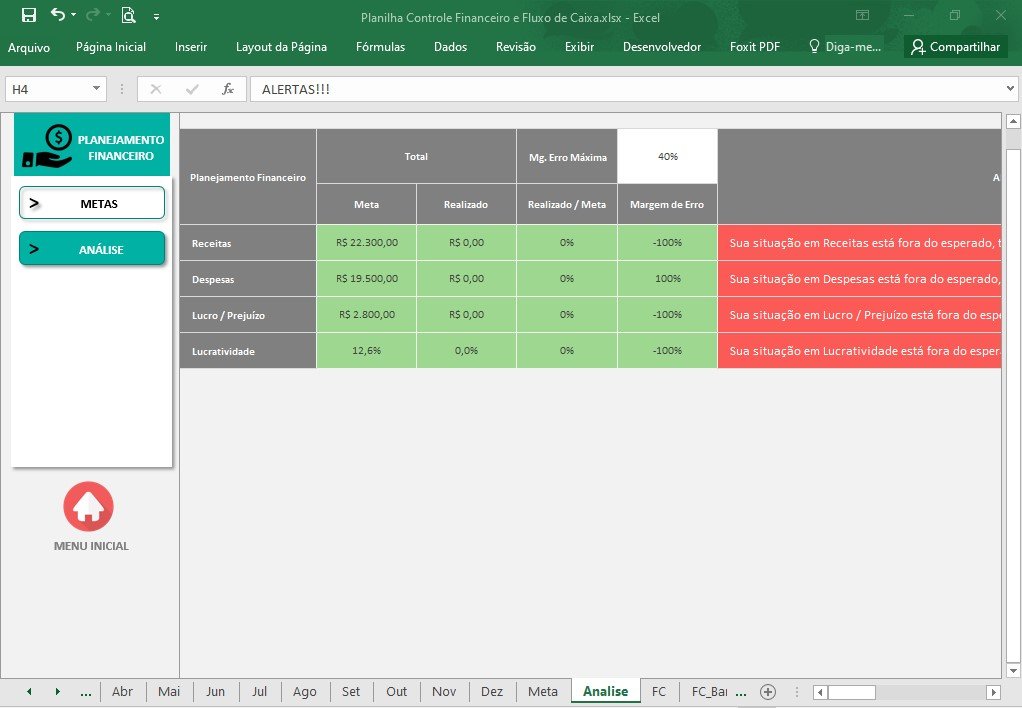1022x708 pixels.
Task: Click the ANÁLISE navigation button
Action: [x=92, y=249]
